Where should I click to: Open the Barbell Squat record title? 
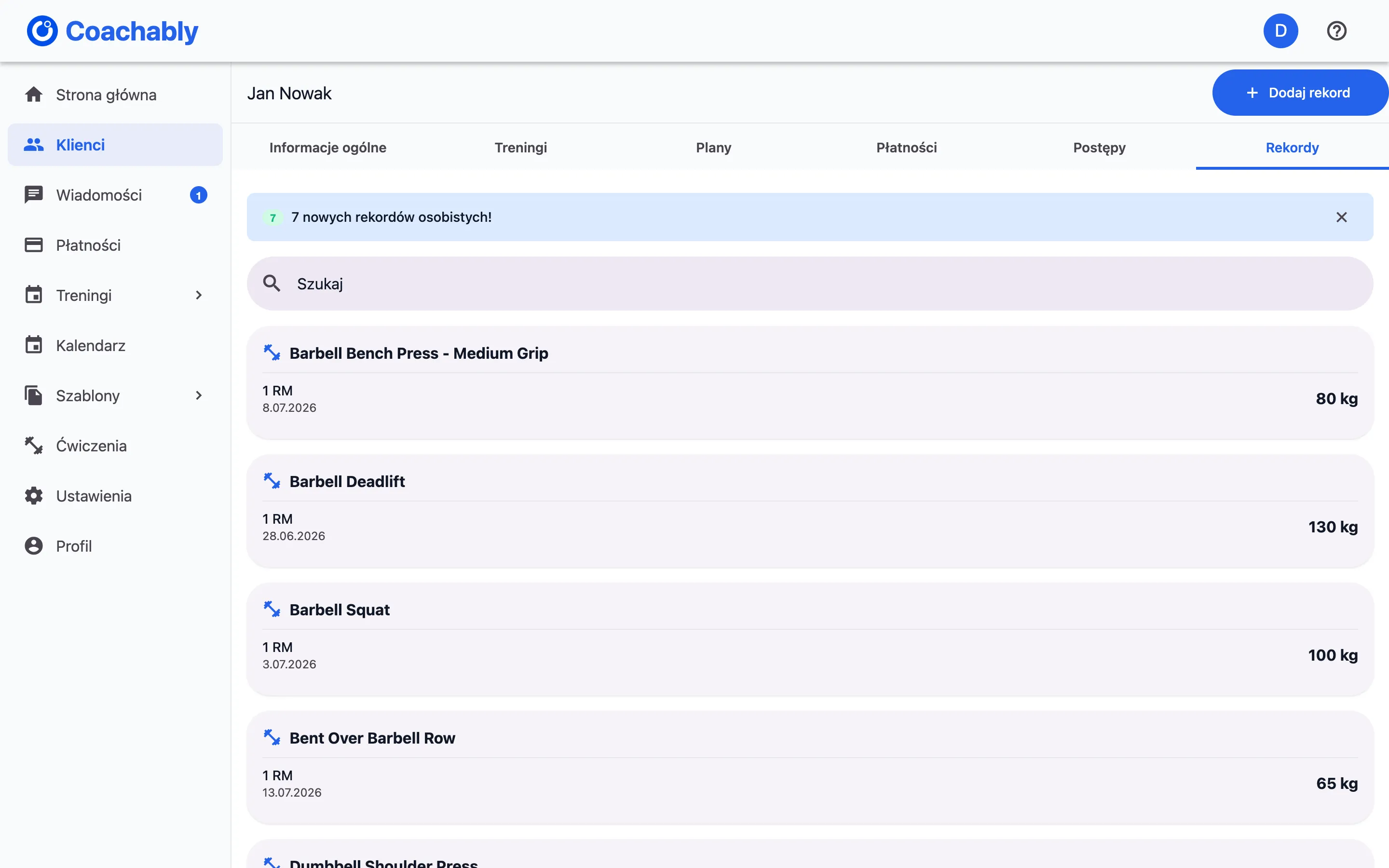click(x=339, y=610)
